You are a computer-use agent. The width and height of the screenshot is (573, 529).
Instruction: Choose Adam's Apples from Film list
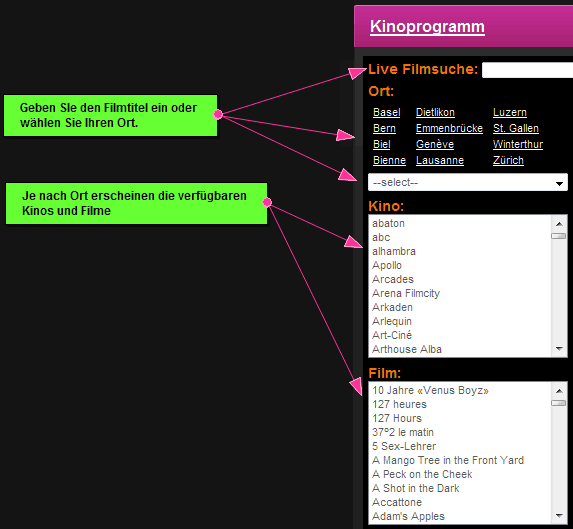click(408, 516)
